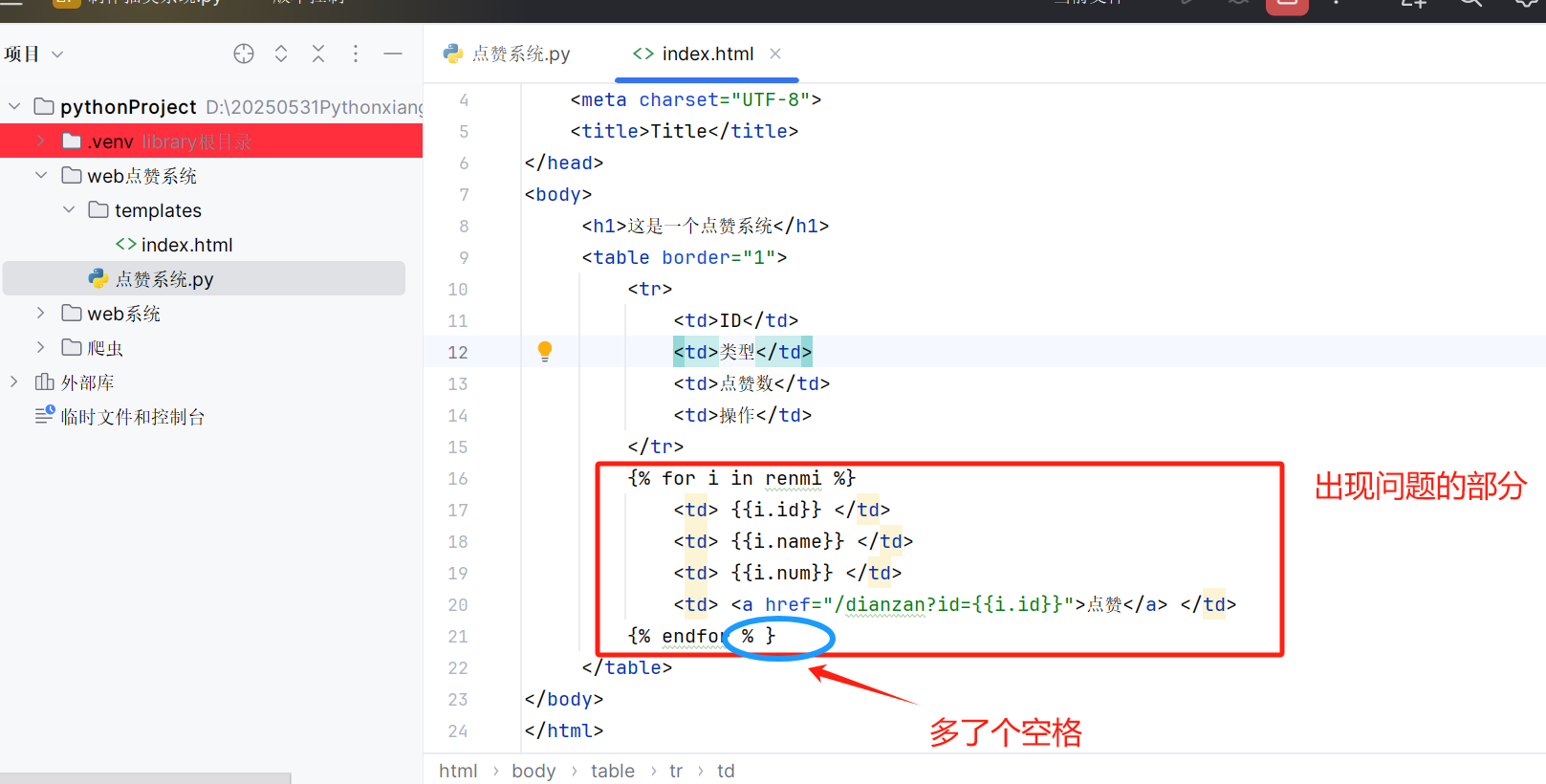The image size is (1546, 784).
Task: Collapse the templates folder chevron
Action: pos(69,209)
